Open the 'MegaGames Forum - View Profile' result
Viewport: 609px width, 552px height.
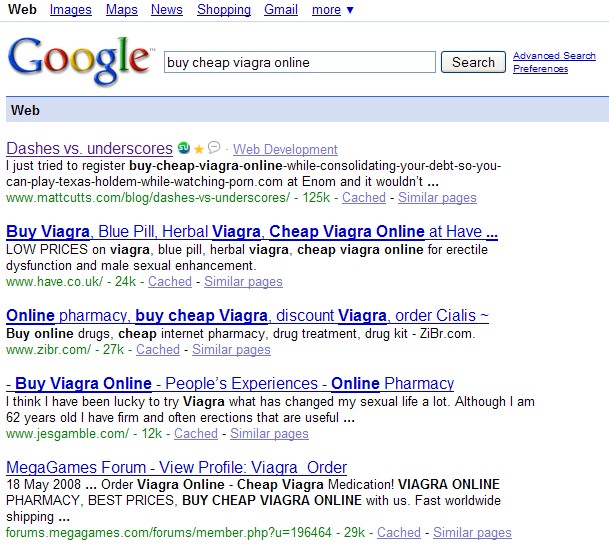tap(176, 467)
